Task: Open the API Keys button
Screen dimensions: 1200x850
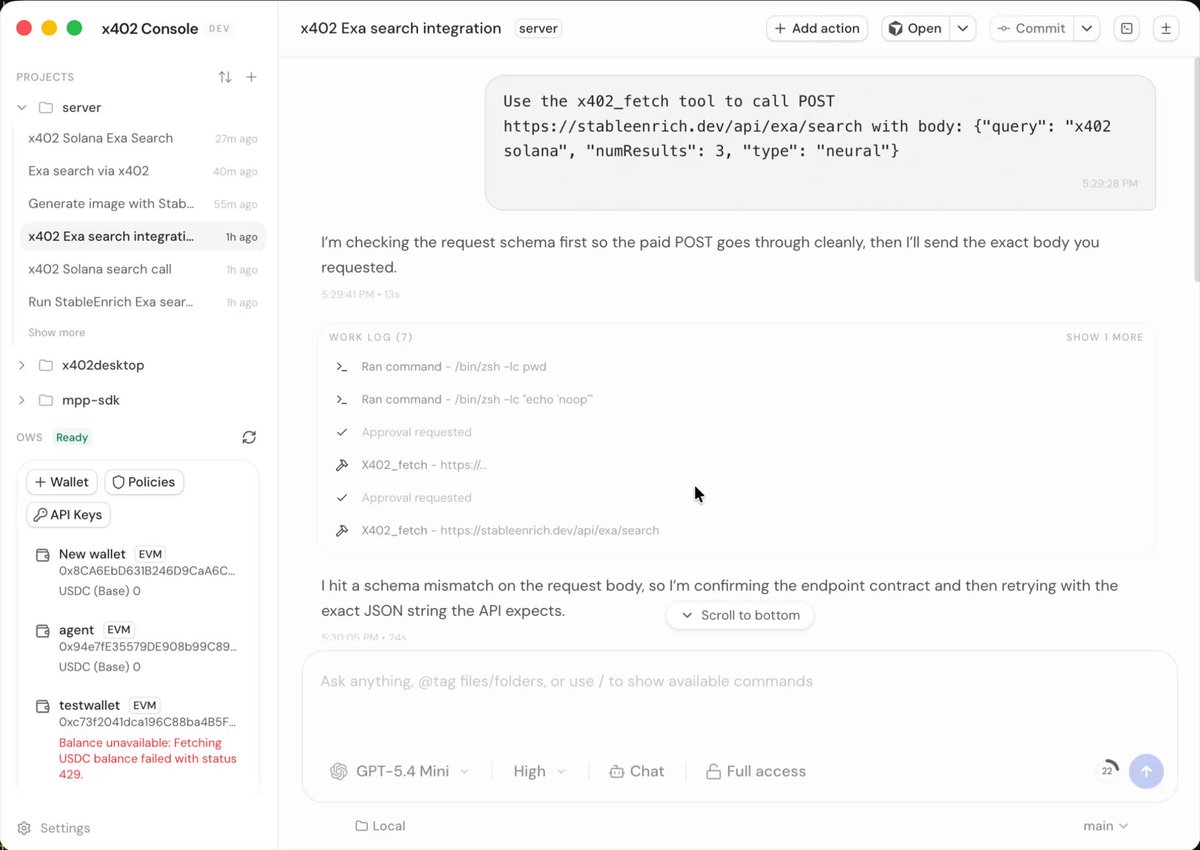Action: pos(68,515)
